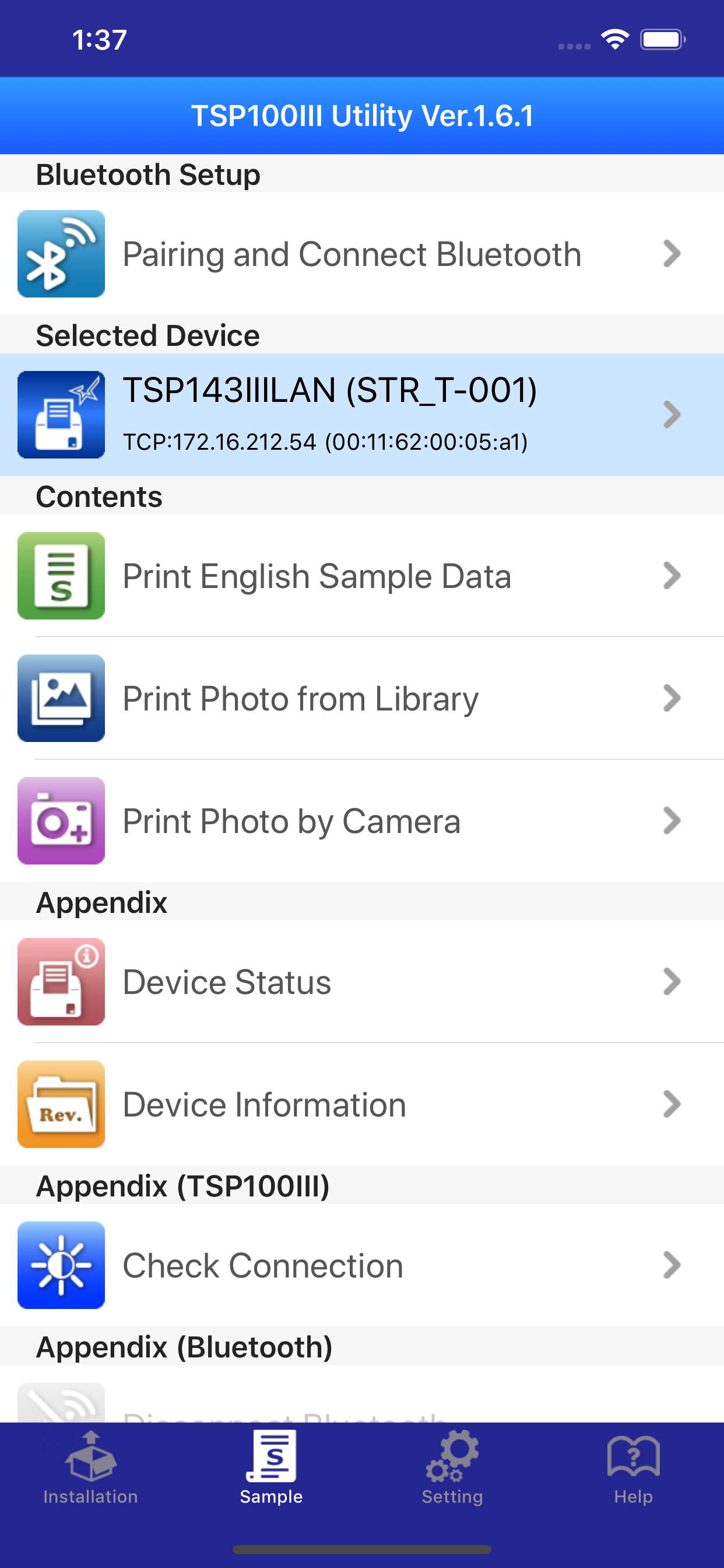This screenshot has height=1568, width=724.
Task: Tap the green English sample receipt icon
Action: coord(61,576)
